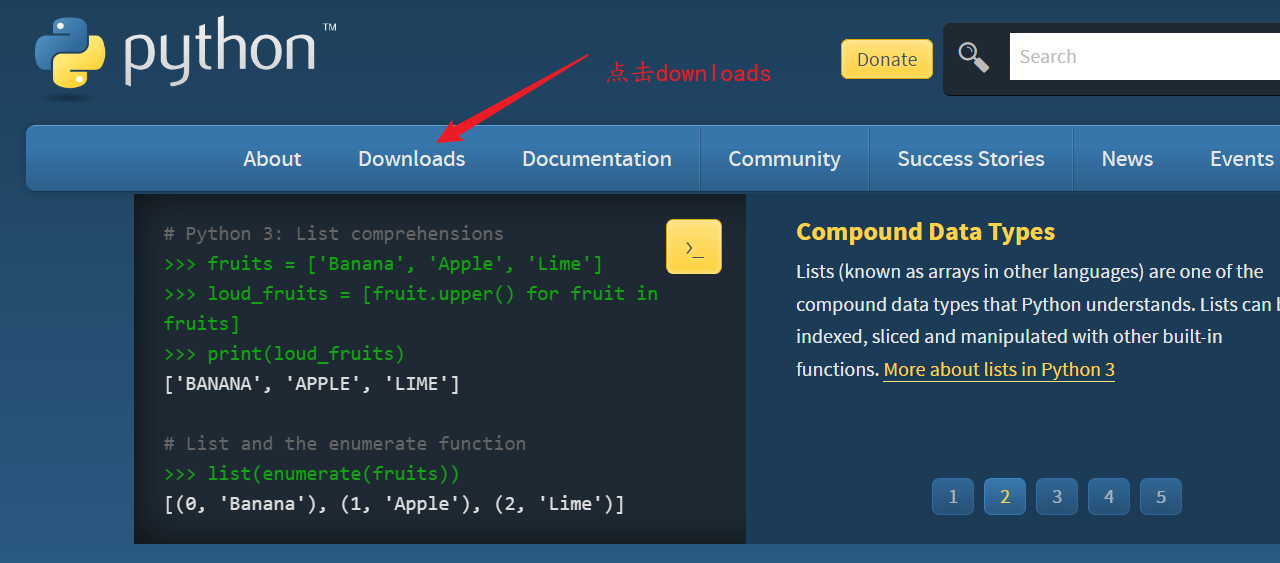This screenshot has height=563, width=1280.
Task: Click the enumerate output tuple line
Action: pyautogui.click(x=394, y=504)
